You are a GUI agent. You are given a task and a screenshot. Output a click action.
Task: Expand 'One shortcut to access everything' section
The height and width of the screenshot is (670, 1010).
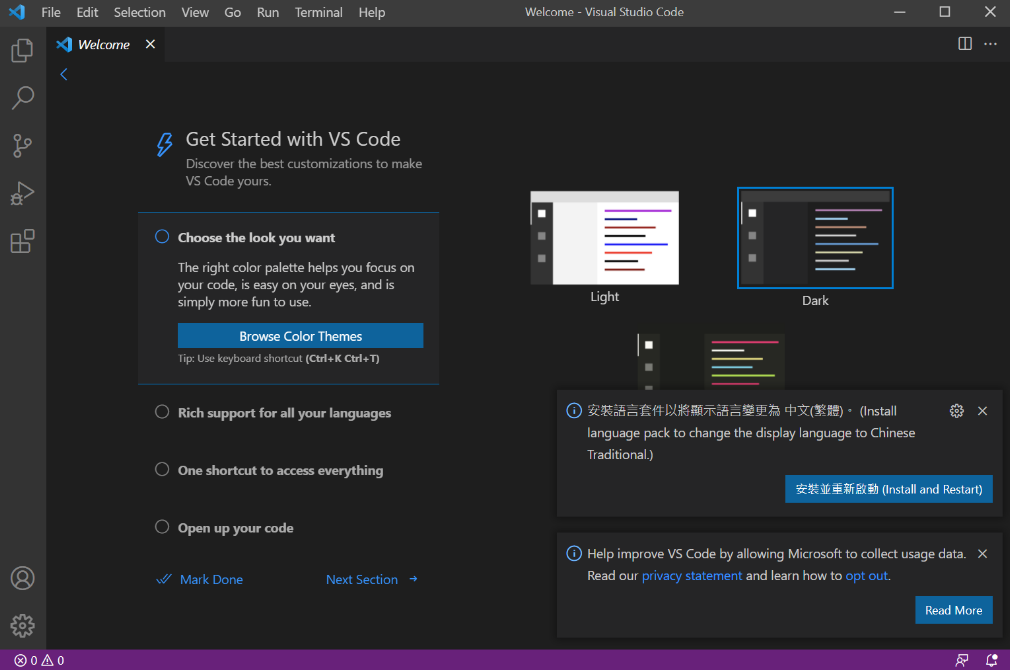[x=280, y=470]
